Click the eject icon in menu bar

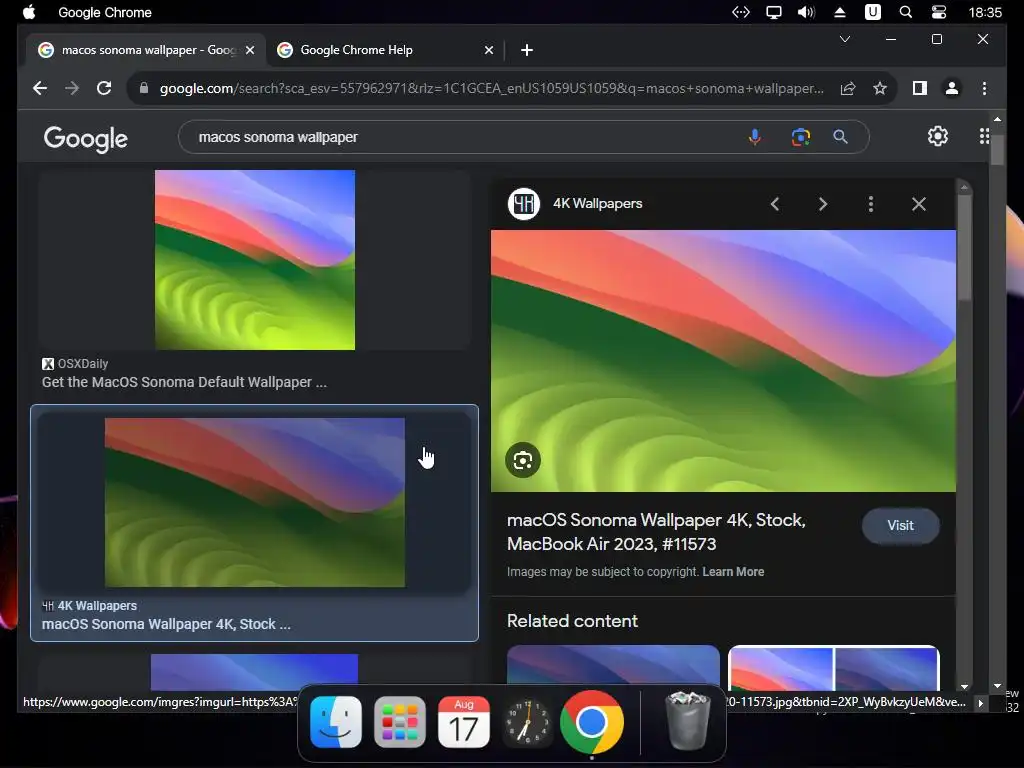click(840, 12)
